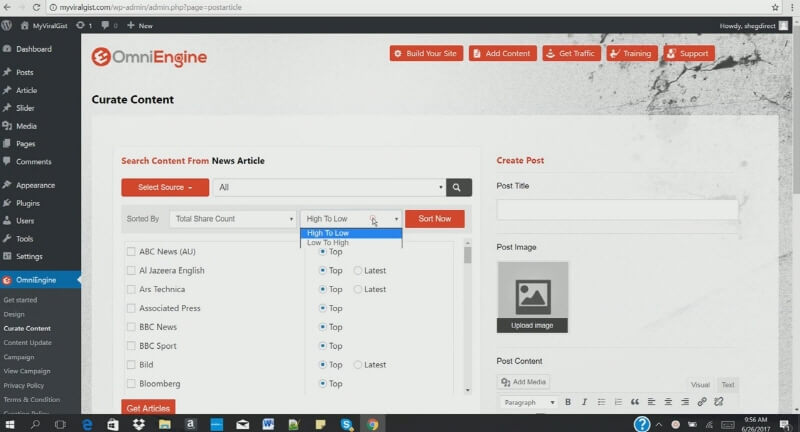Click the magnifier search button beside All
This screenshot has height=432, width=800.
click(458, 187)
